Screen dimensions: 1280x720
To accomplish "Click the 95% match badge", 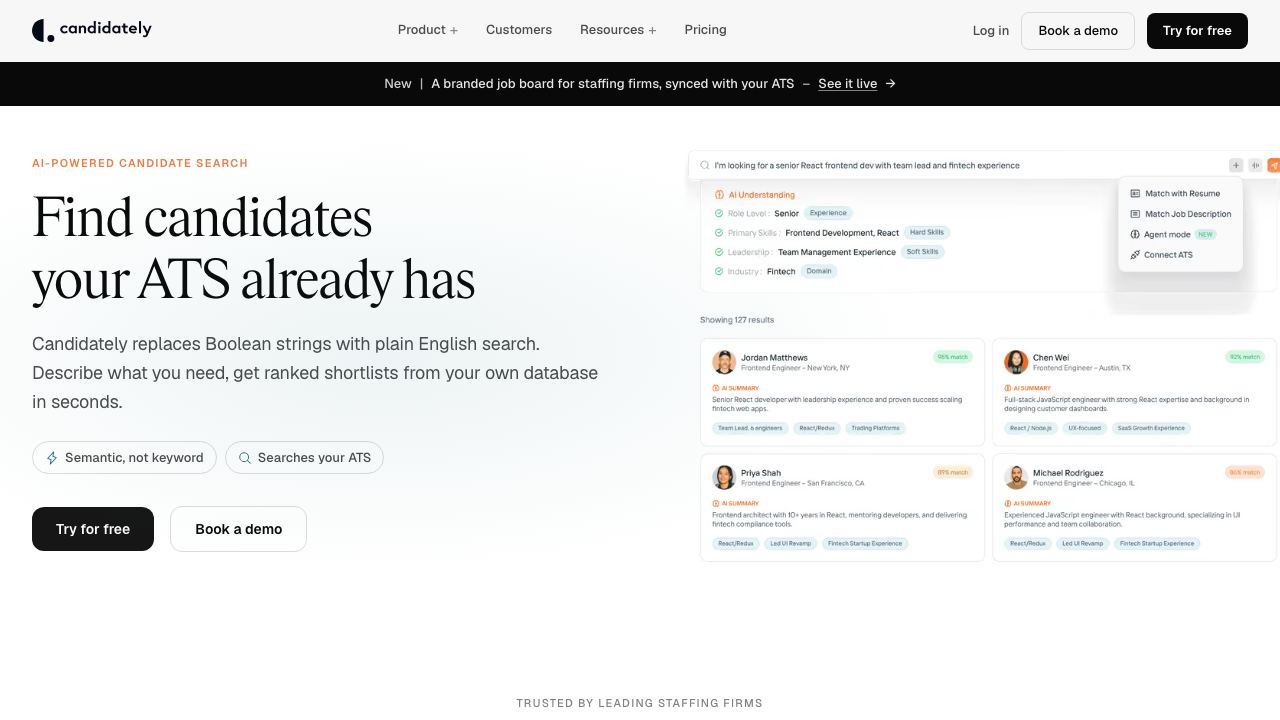I will pyautogui.click(x=952, y=357).
